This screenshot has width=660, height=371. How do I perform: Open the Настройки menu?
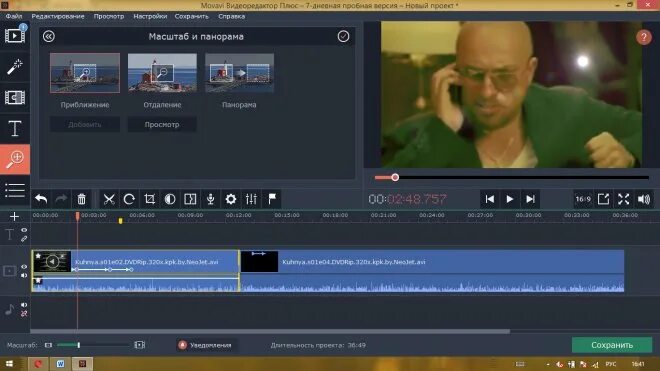point(150,16)
